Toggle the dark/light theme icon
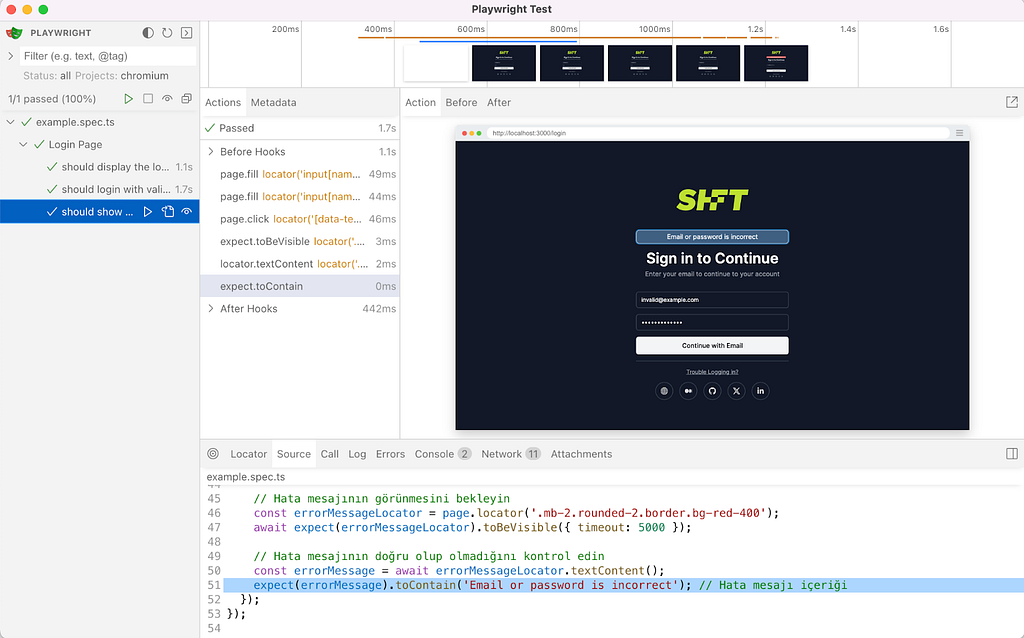Image resolution: width=1024 pixels, height=638 pixels. tap(148, 33)
